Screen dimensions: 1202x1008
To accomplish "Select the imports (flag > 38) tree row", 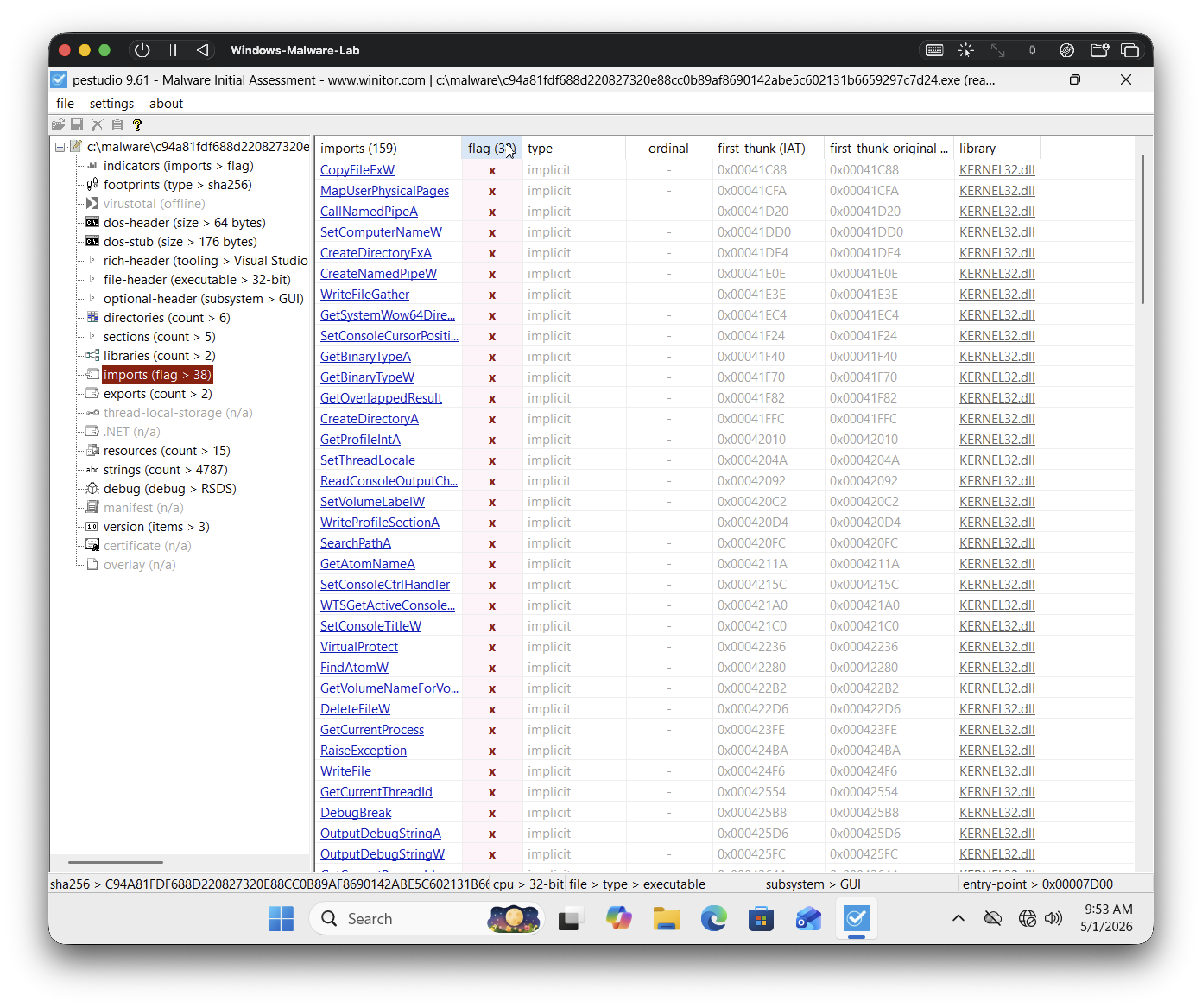I will pos(158,375).
